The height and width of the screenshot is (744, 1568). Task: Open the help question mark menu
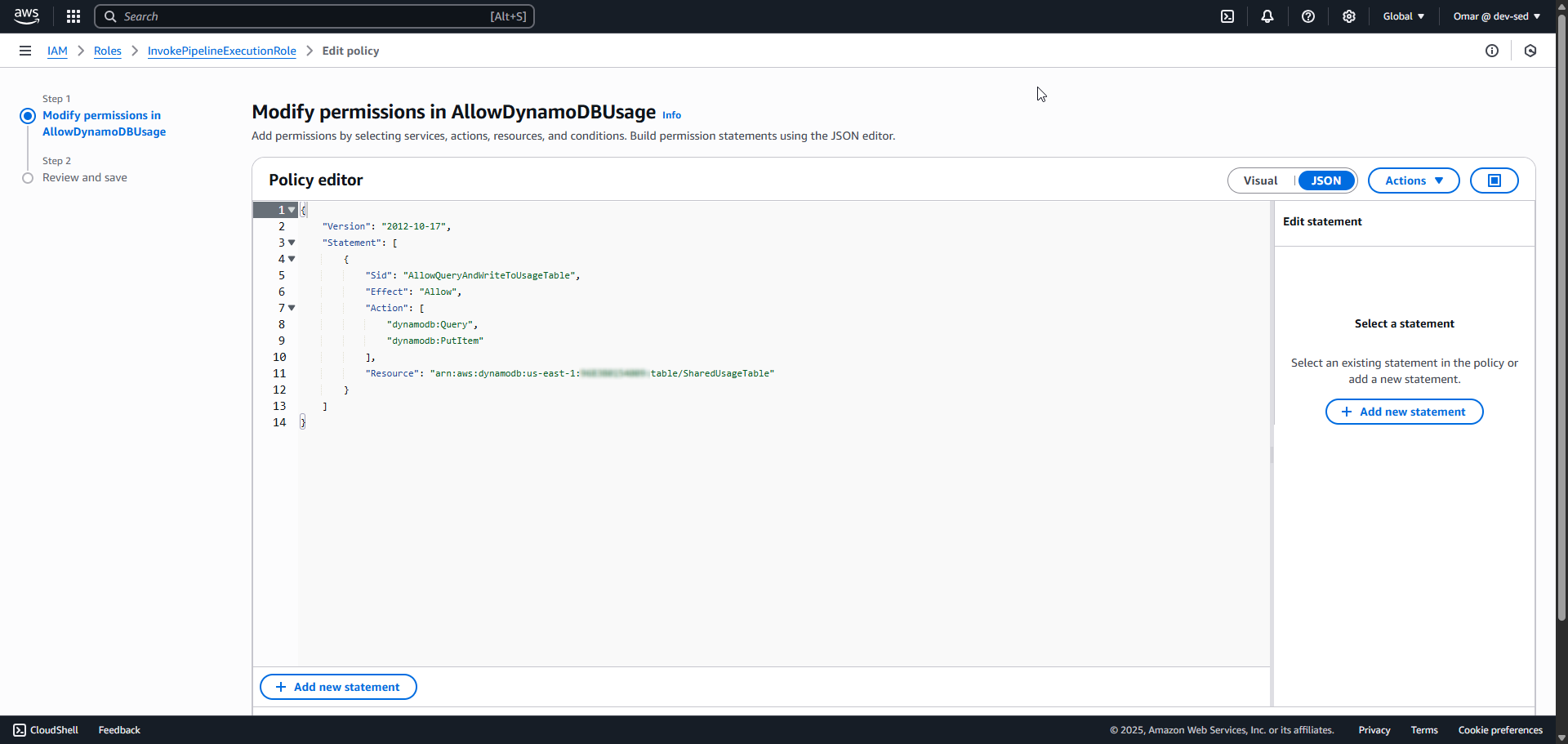pos(1308,16)
